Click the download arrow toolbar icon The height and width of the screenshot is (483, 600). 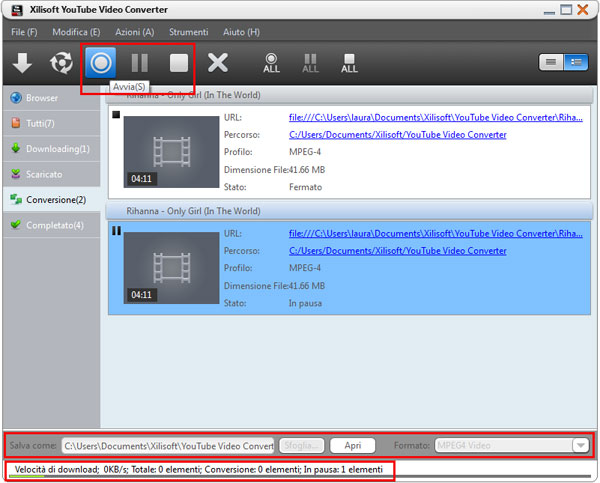tap(22, 62)
